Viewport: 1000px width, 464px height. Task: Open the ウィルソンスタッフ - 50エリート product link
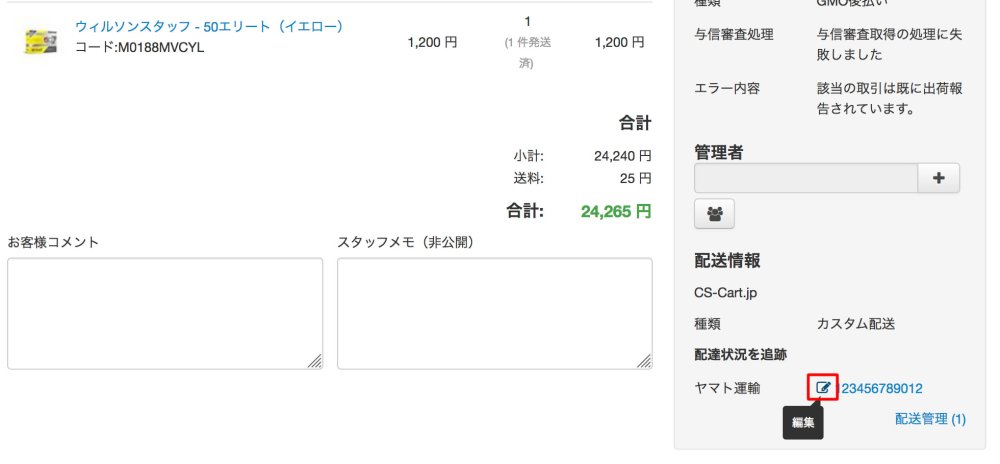pos(209,26)
